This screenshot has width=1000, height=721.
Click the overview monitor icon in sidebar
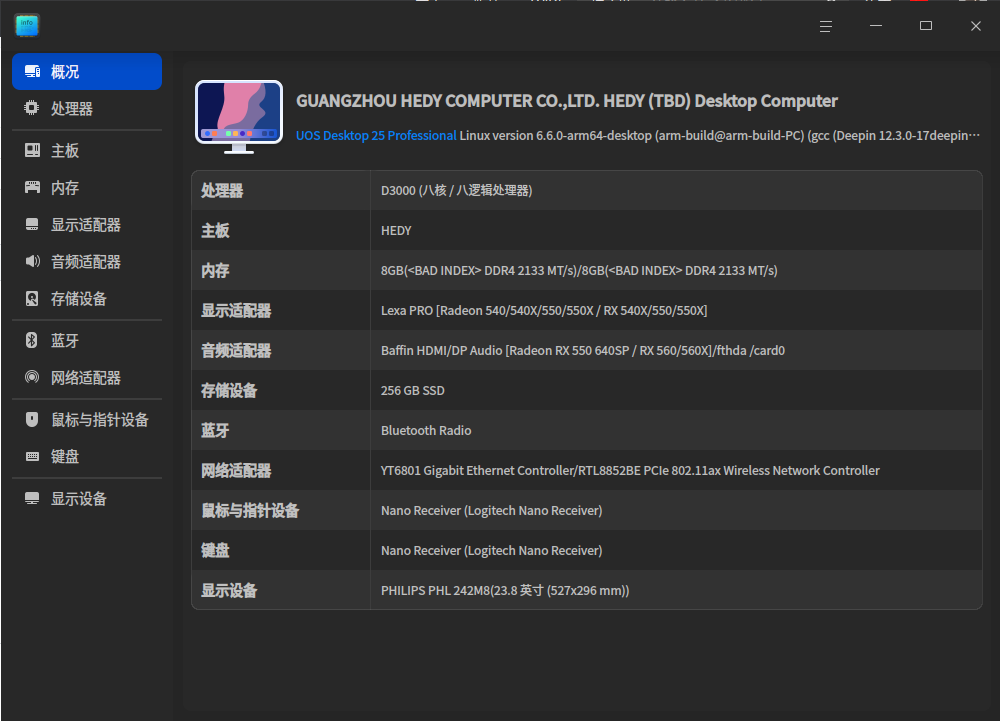tap(33, 71)
